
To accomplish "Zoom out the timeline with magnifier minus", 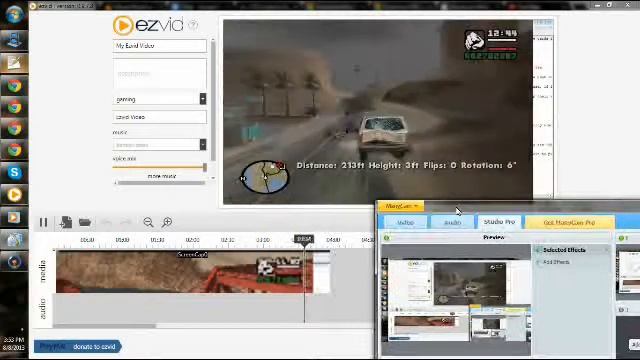I will (x=149, y=222).
